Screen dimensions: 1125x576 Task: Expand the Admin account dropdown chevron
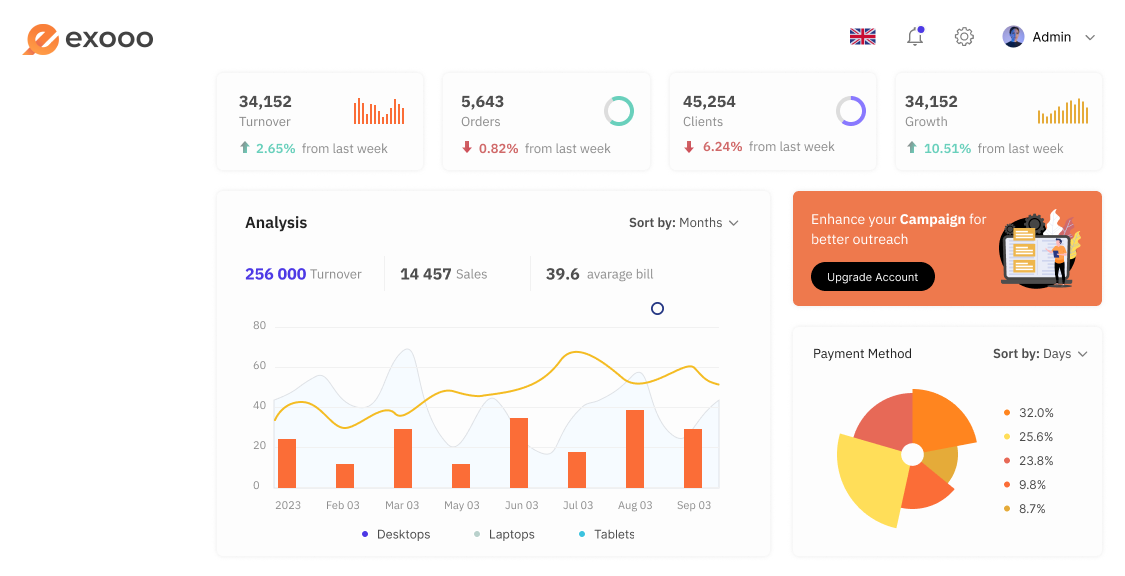[1090, 37]
